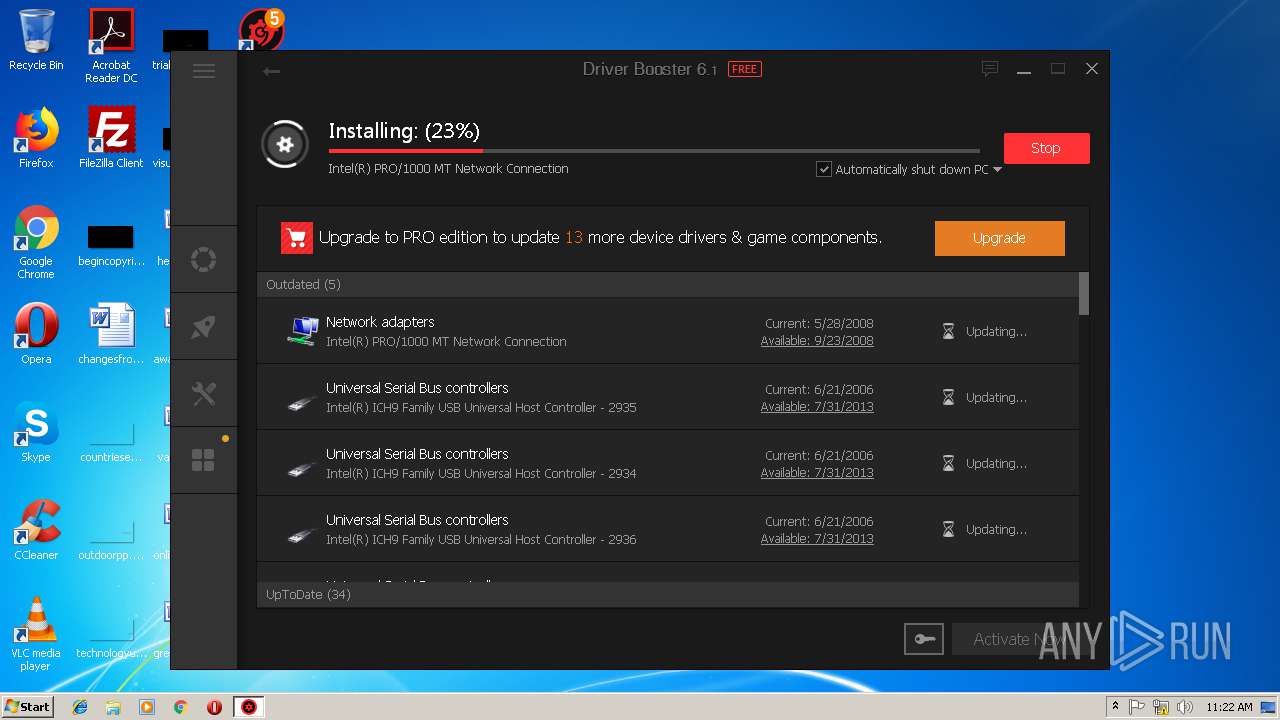
Task: Stop the driver installation
Action: pyautogui.click(x=1046, y=148)
